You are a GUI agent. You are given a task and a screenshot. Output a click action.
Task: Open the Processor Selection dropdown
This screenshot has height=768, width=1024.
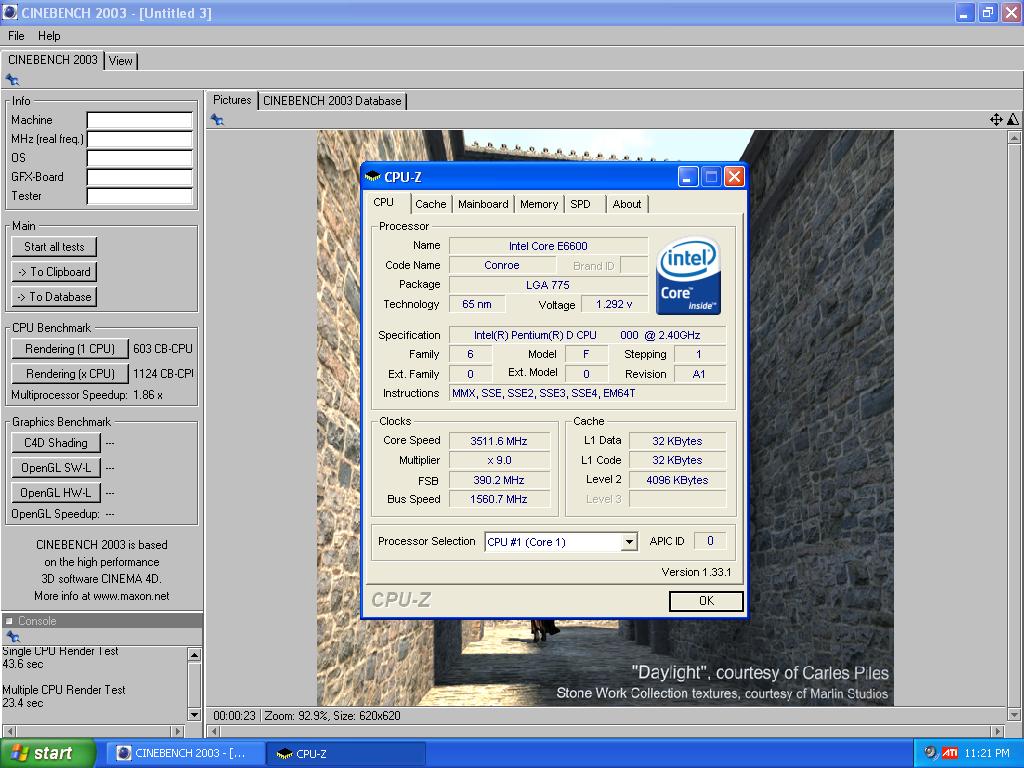(628, 542)
